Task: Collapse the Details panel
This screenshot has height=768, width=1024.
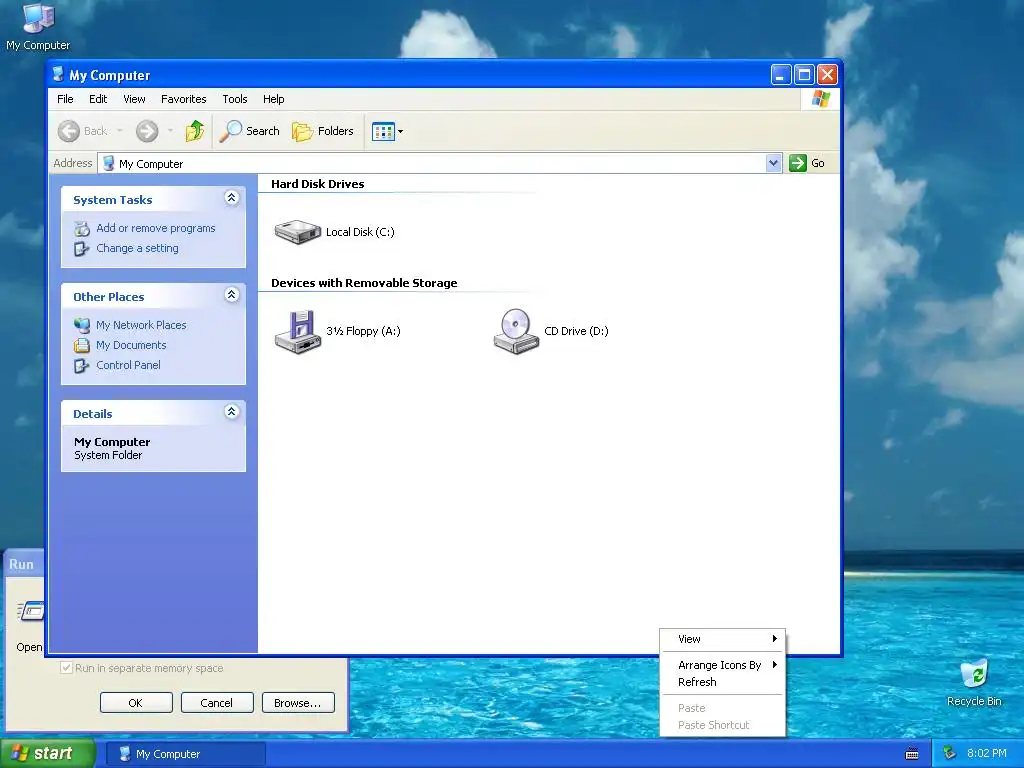Action: click(231, 411)
